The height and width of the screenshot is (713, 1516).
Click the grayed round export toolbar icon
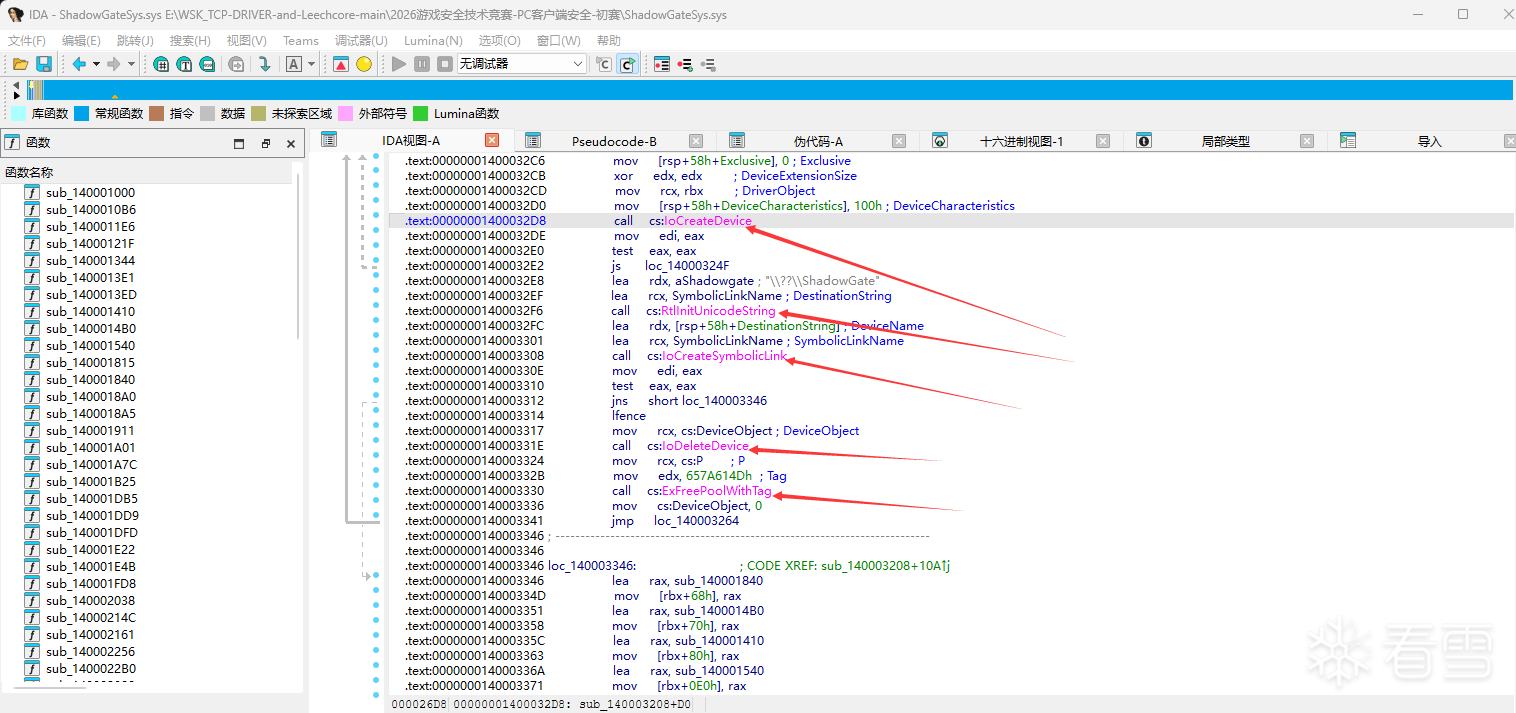point(236,64)
